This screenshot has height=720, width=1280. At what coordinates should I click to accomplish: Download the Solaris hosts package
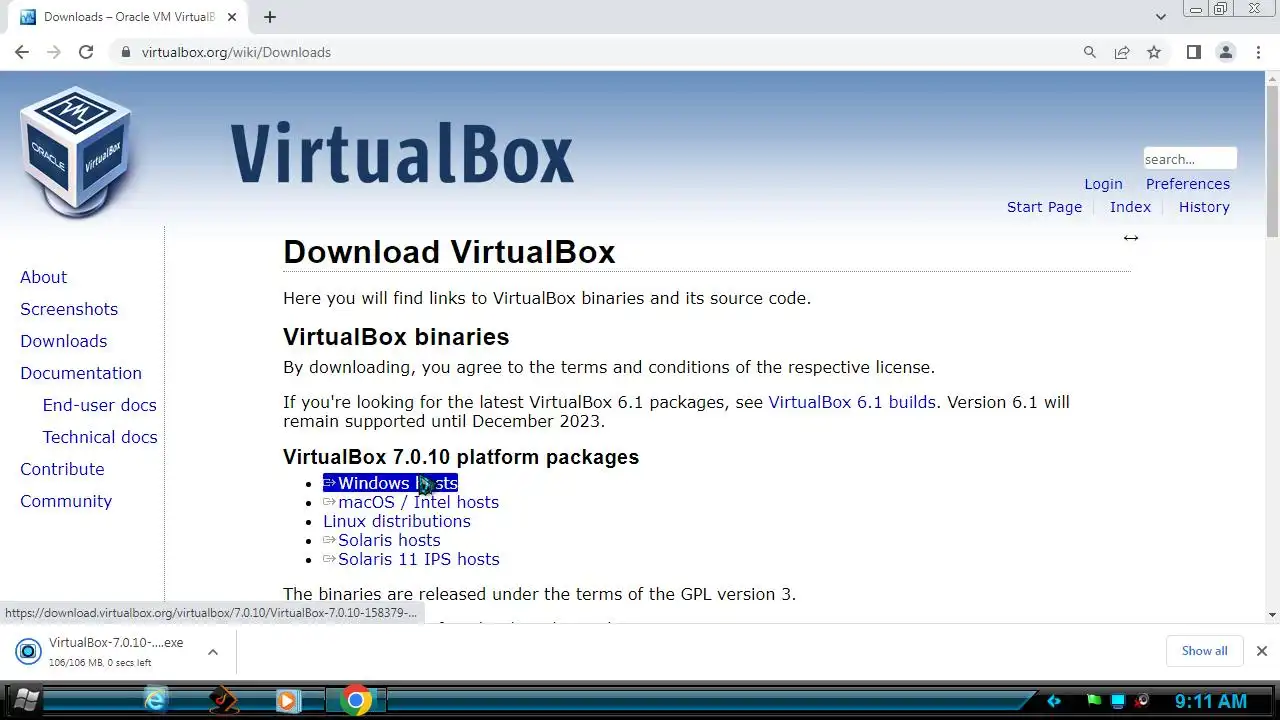[382, 540]
